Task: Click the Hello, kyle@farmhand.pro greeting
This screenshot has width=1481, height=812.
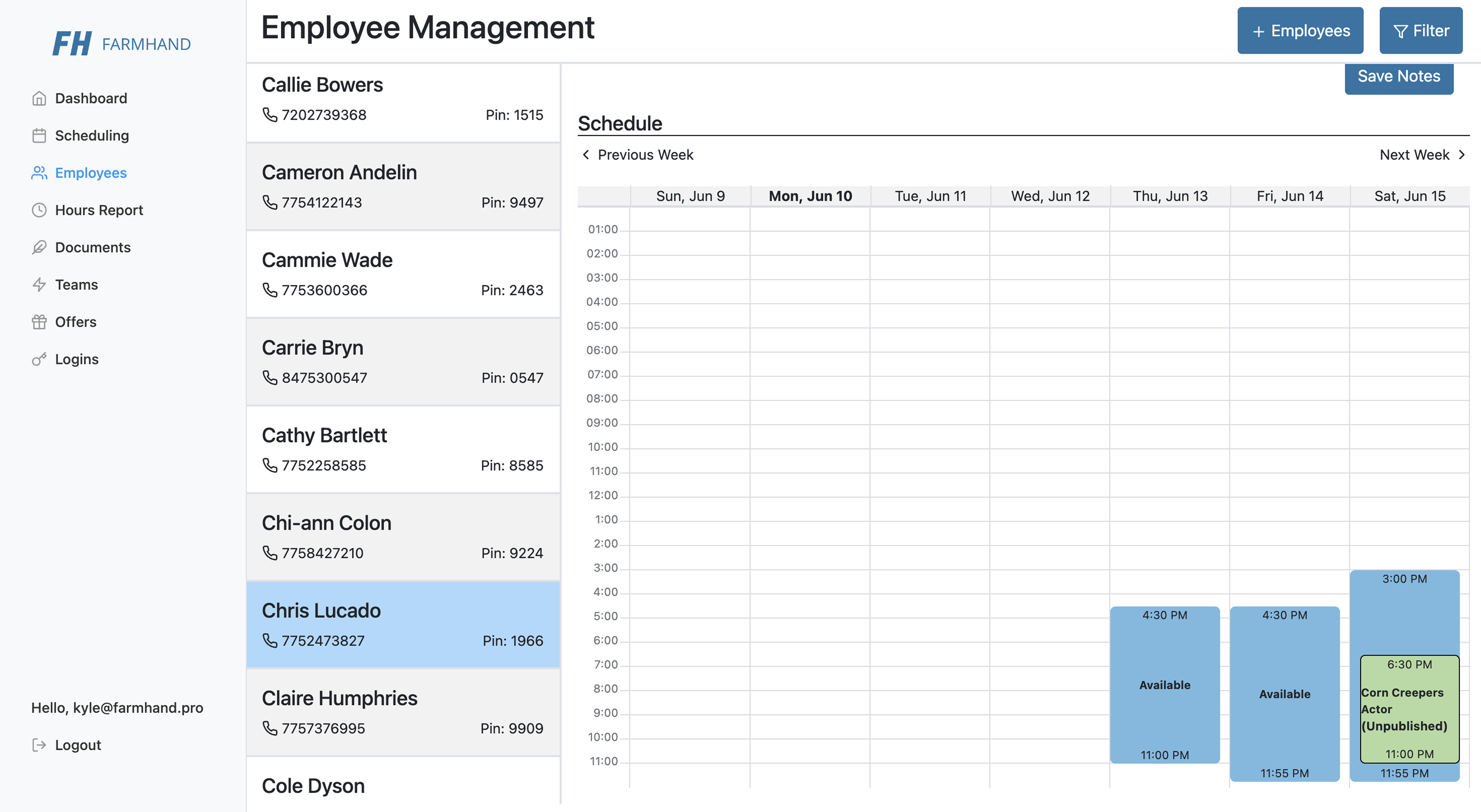Action: 117,708
